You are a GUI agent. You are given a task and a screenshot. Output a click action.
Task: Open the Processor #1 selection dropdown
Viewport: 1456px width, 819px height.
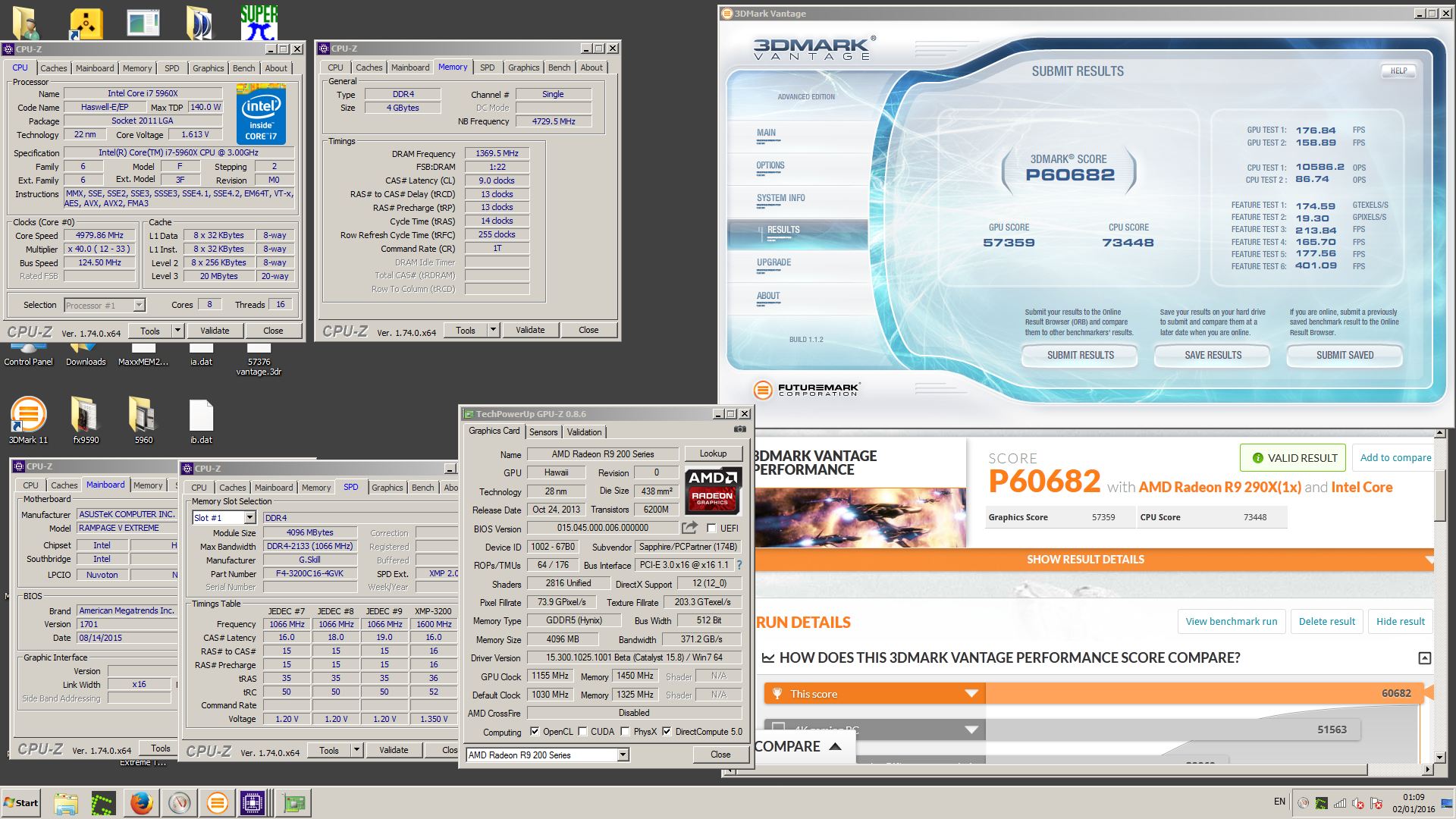[139, 305]
